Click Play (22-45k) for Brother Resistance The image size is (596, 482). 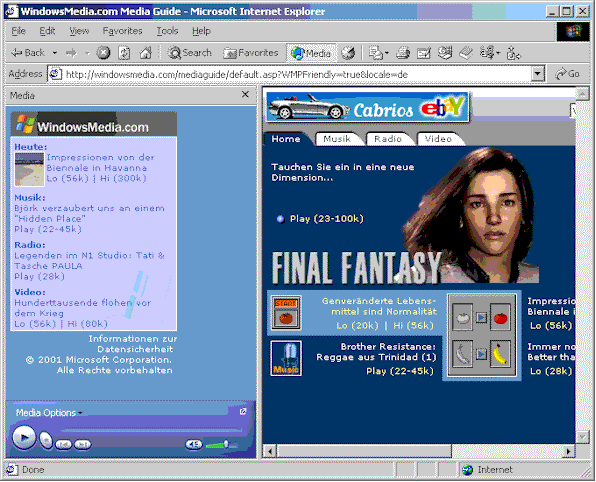(400, 371)
